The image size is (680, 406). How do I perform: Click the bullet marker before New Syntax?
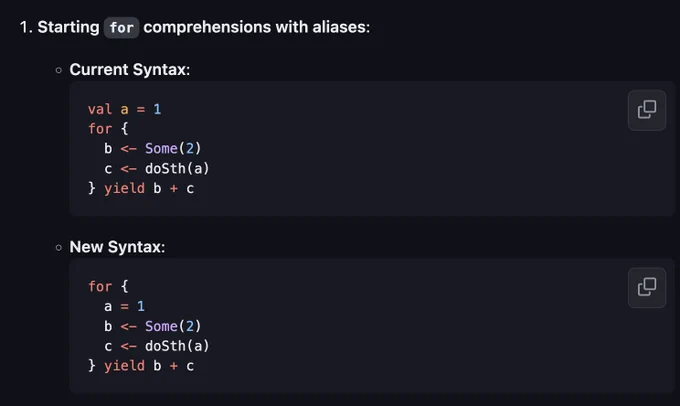click(x=59, y=248)
